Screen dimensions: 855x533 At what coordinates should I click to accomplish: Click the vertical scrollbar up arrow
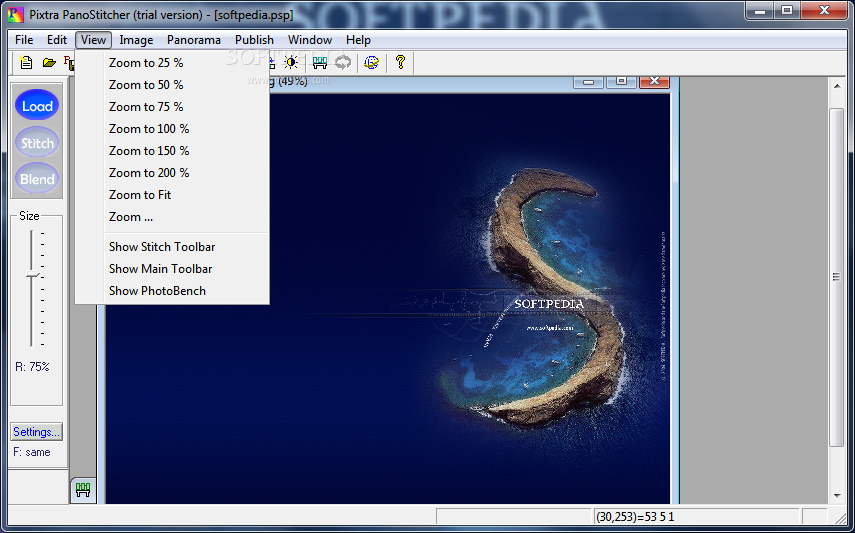[837, 86]
